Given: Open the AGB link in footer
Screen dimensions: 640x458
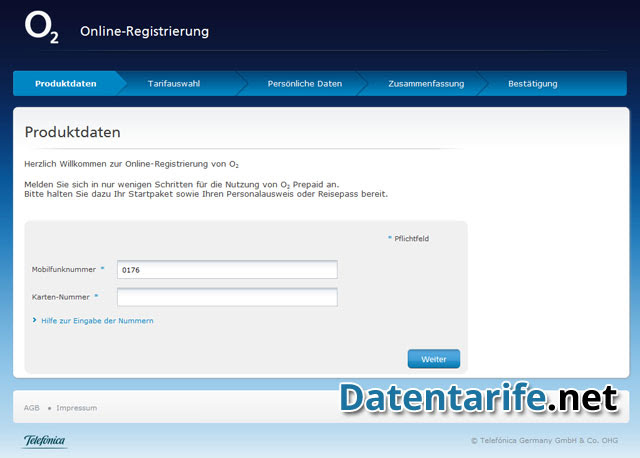Looking at the screenshot, I should (x=32, y=408).
